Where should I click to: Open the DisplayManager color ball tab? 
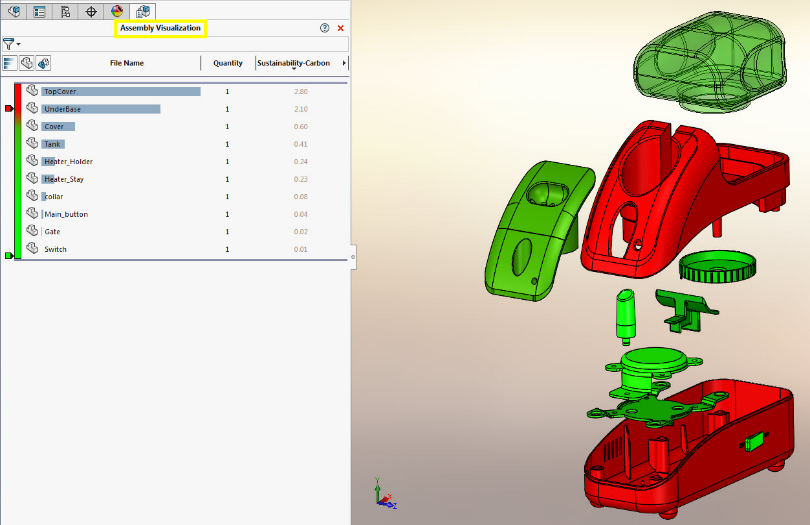tap(117, 11)
